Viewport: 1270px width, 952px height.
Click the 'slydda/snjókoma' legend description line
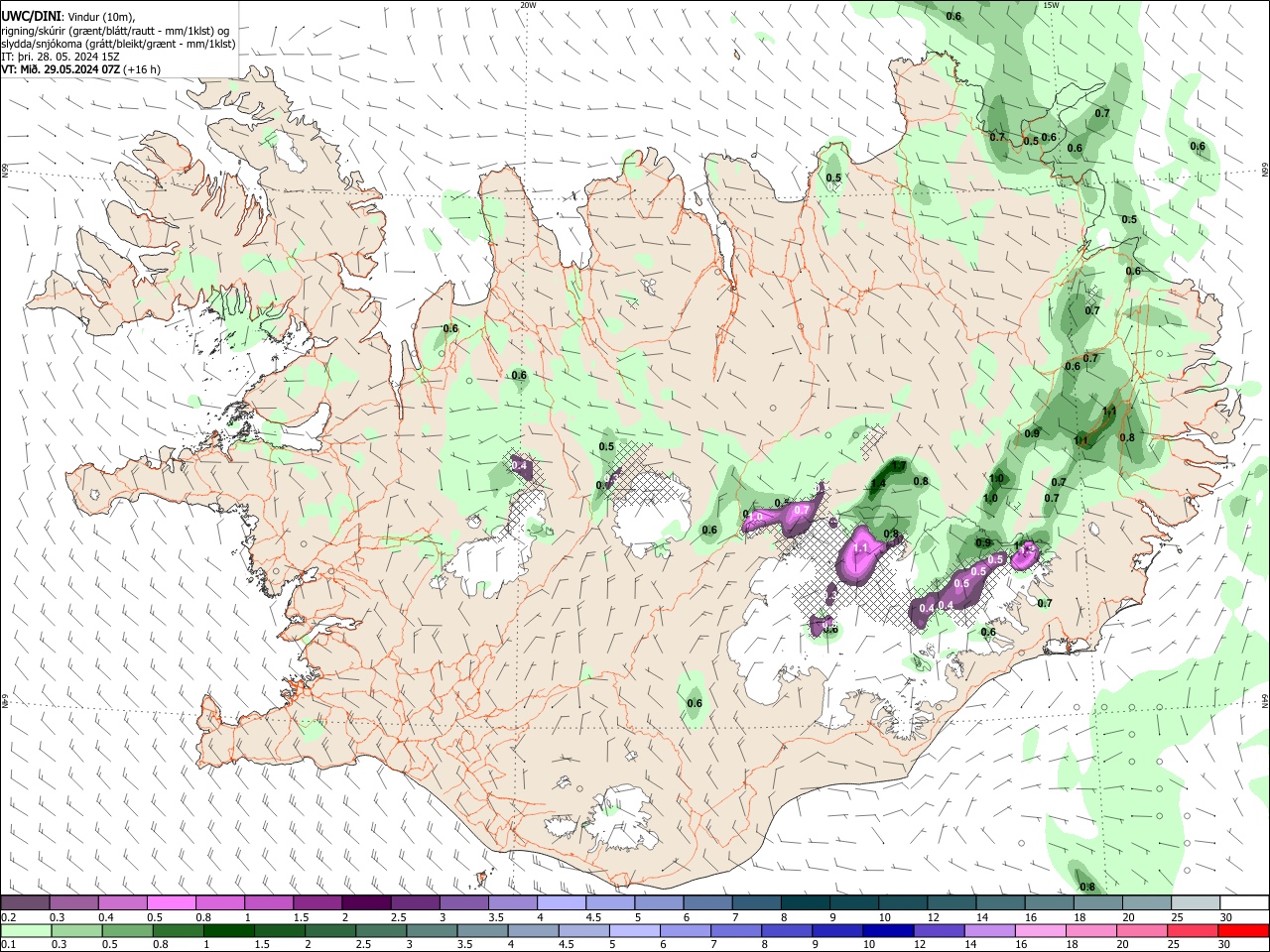[x=118, y=44]
